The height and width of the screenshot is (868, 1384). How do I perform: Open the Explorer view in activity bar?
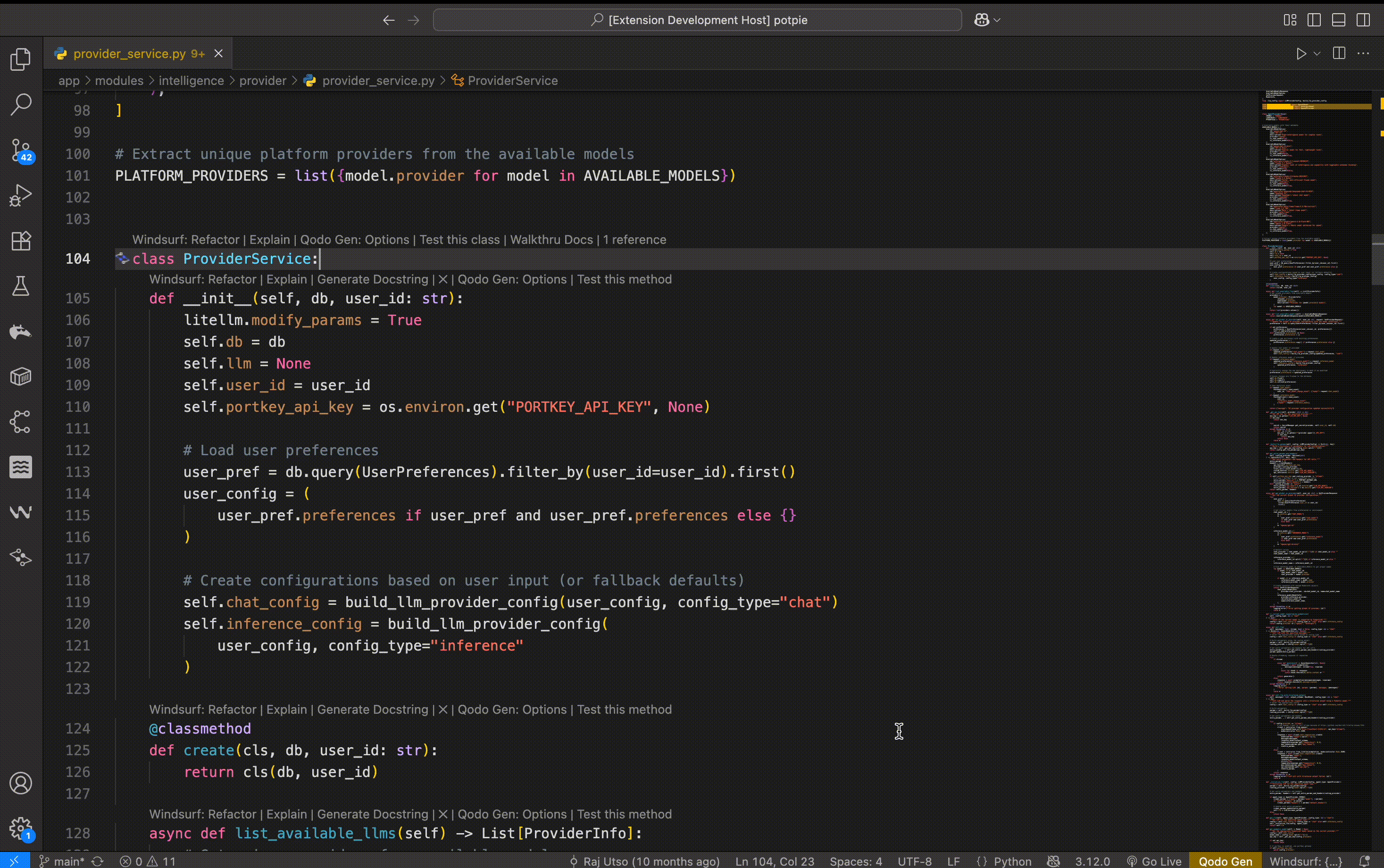coord(21,59)
